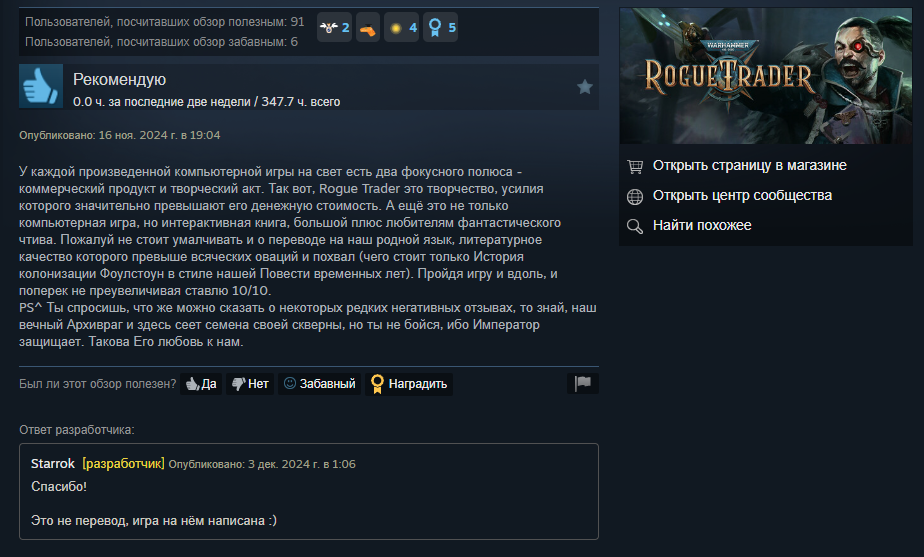
Task: Toggle the favorite star on the review
Action: [x=585, y=87]
